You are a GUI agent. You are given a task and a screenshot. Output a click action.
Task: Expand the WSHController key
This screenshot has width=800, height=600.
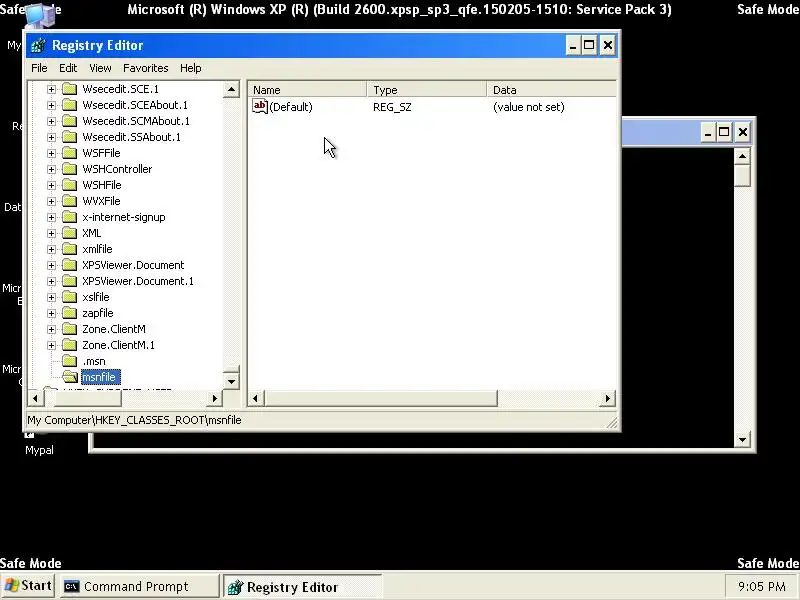(51, 169)
